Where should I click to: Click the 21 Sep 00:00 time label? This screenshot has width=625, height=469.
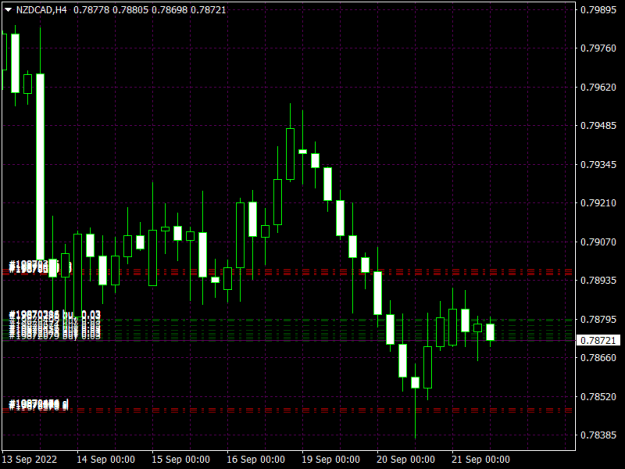(x=480, y=459)
